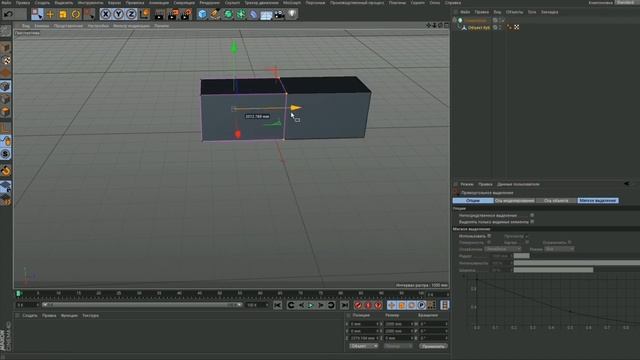Toggle soft selection surface checkbox
The image size is (640, 360).
coord(489,242)
